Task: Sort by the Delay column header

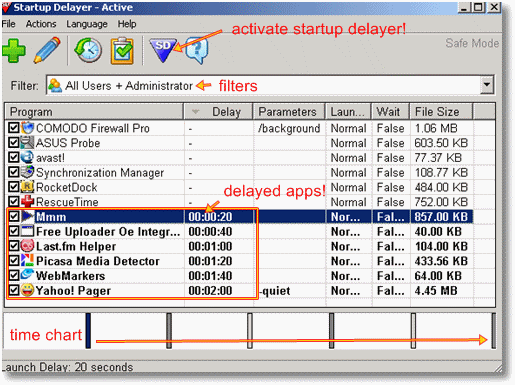Action: [x=218, y=112]
